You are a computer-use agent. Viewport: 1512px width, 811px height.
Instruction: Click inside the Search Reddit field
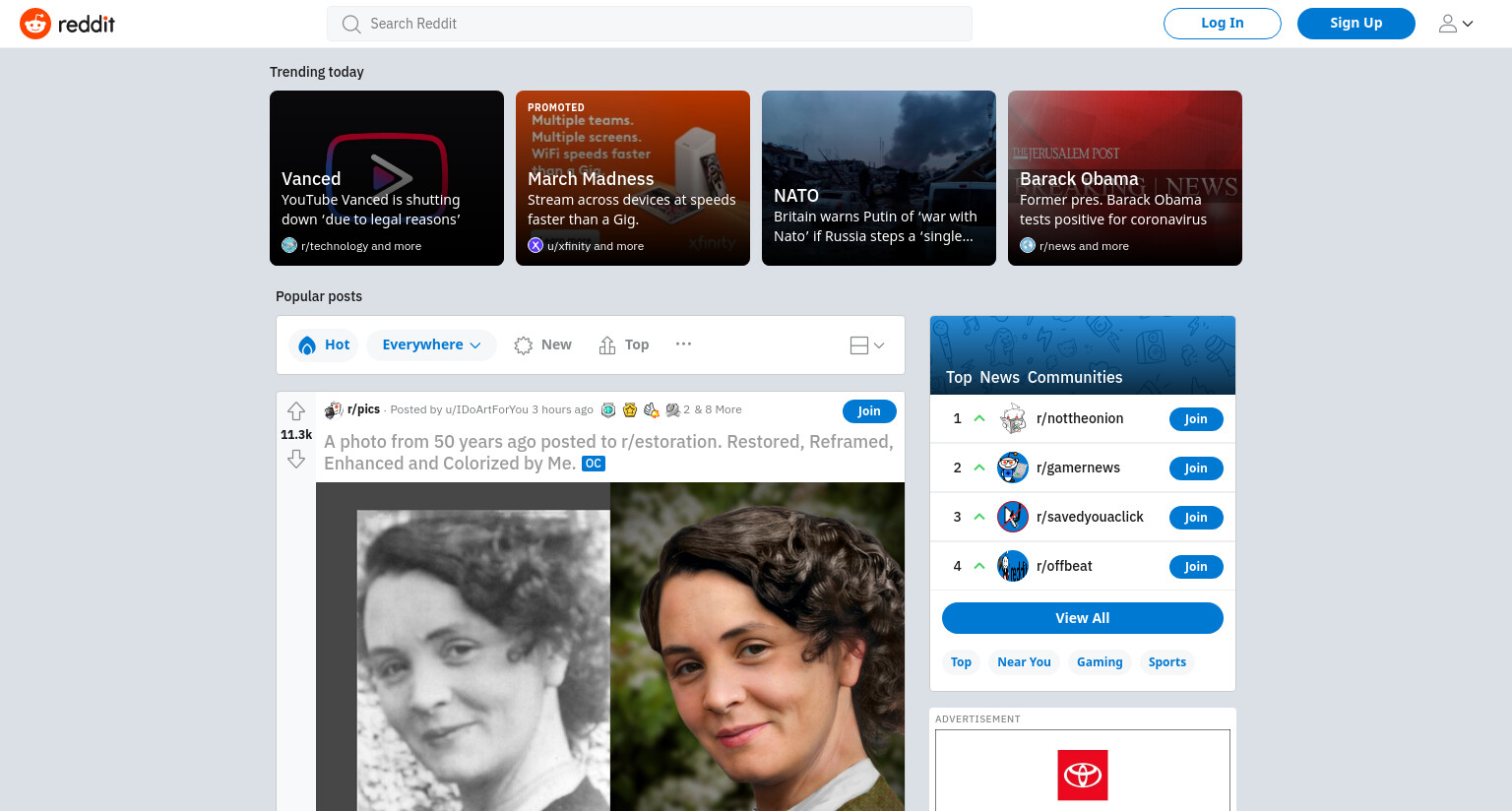pos(650,24)
